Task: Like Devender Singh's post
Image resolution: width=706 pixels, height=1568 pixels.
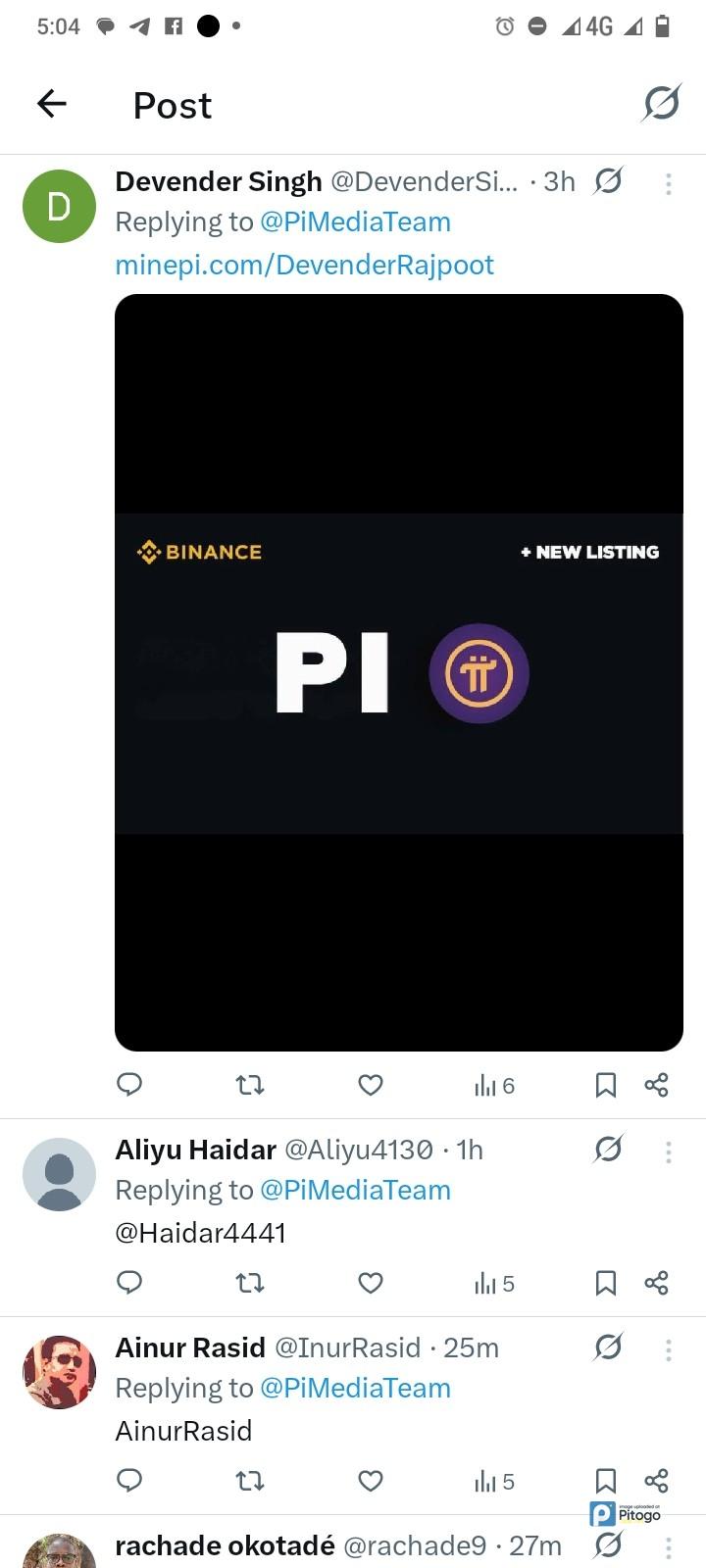Action: click(x=371, y=1085)
